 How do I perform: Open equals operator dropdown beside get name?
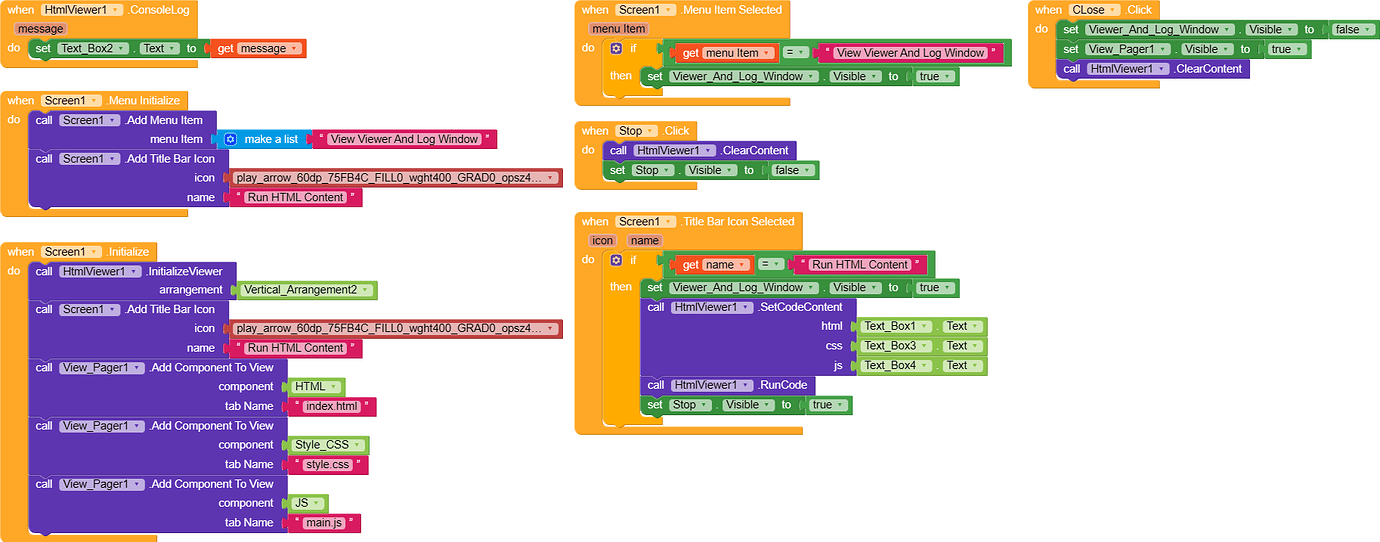click(x=769, y=265)
